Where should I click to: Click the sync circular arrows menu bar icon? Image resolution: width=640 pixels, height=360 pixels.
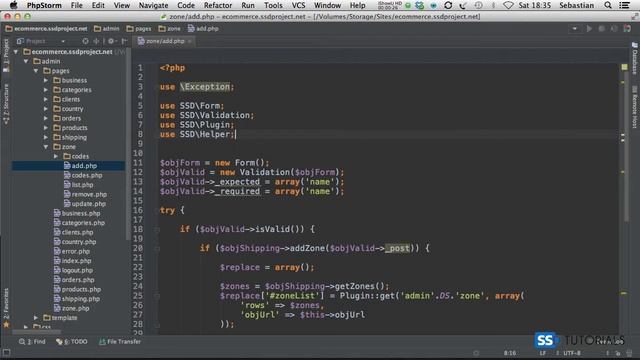point(448,5)
